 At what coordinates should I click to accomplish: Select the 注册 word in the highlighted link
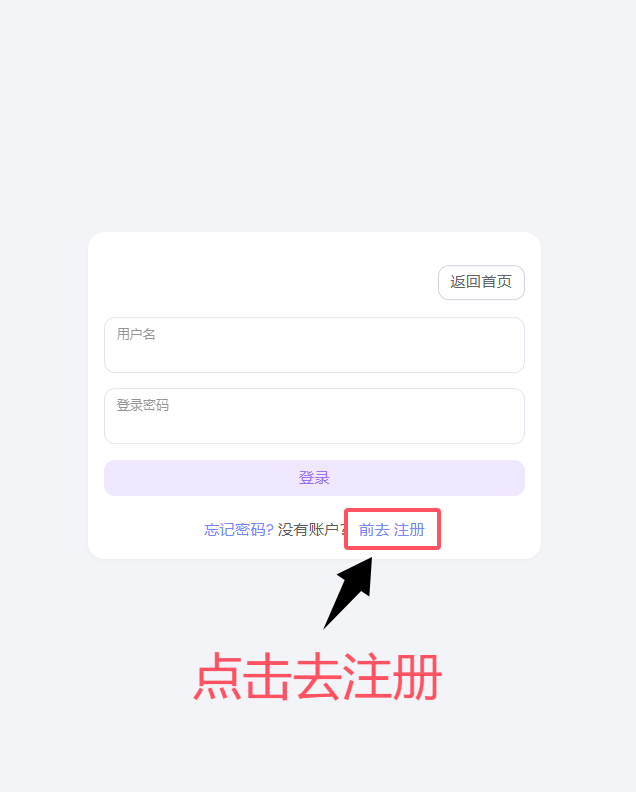409,530
